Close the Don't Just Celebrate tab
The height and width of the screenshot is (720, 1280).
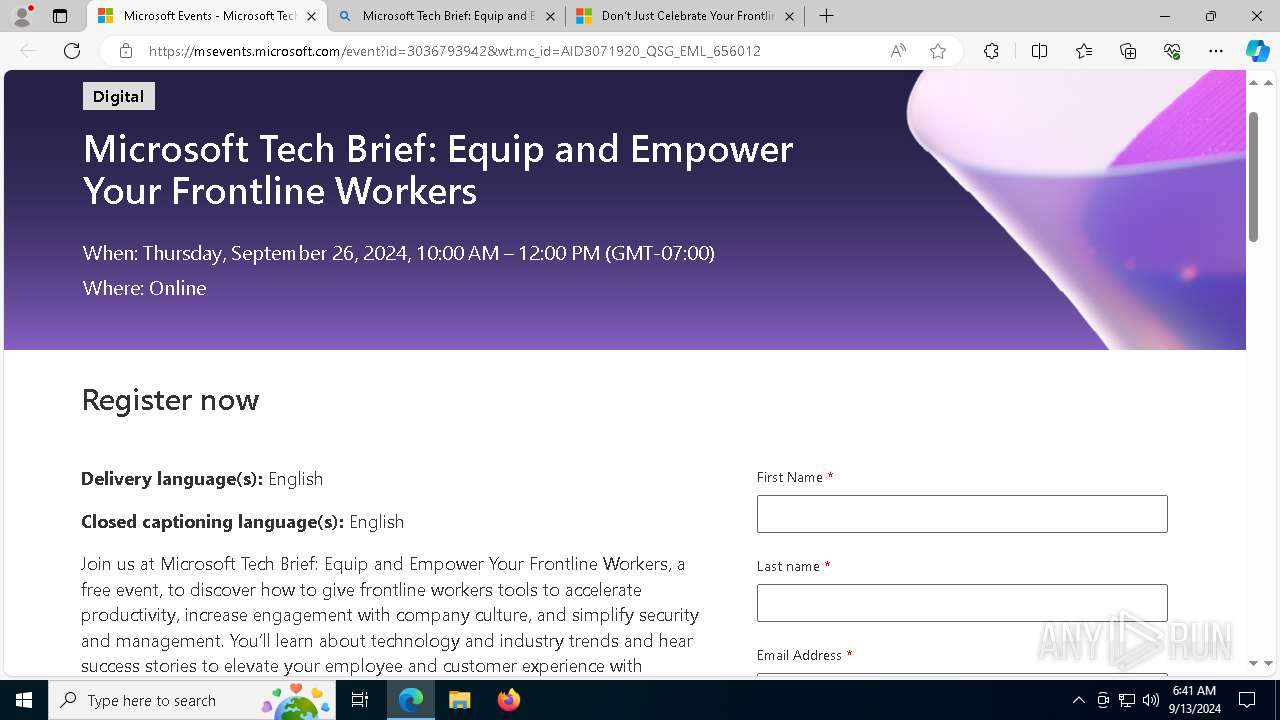pyautogui.click(x=789, y=16)
